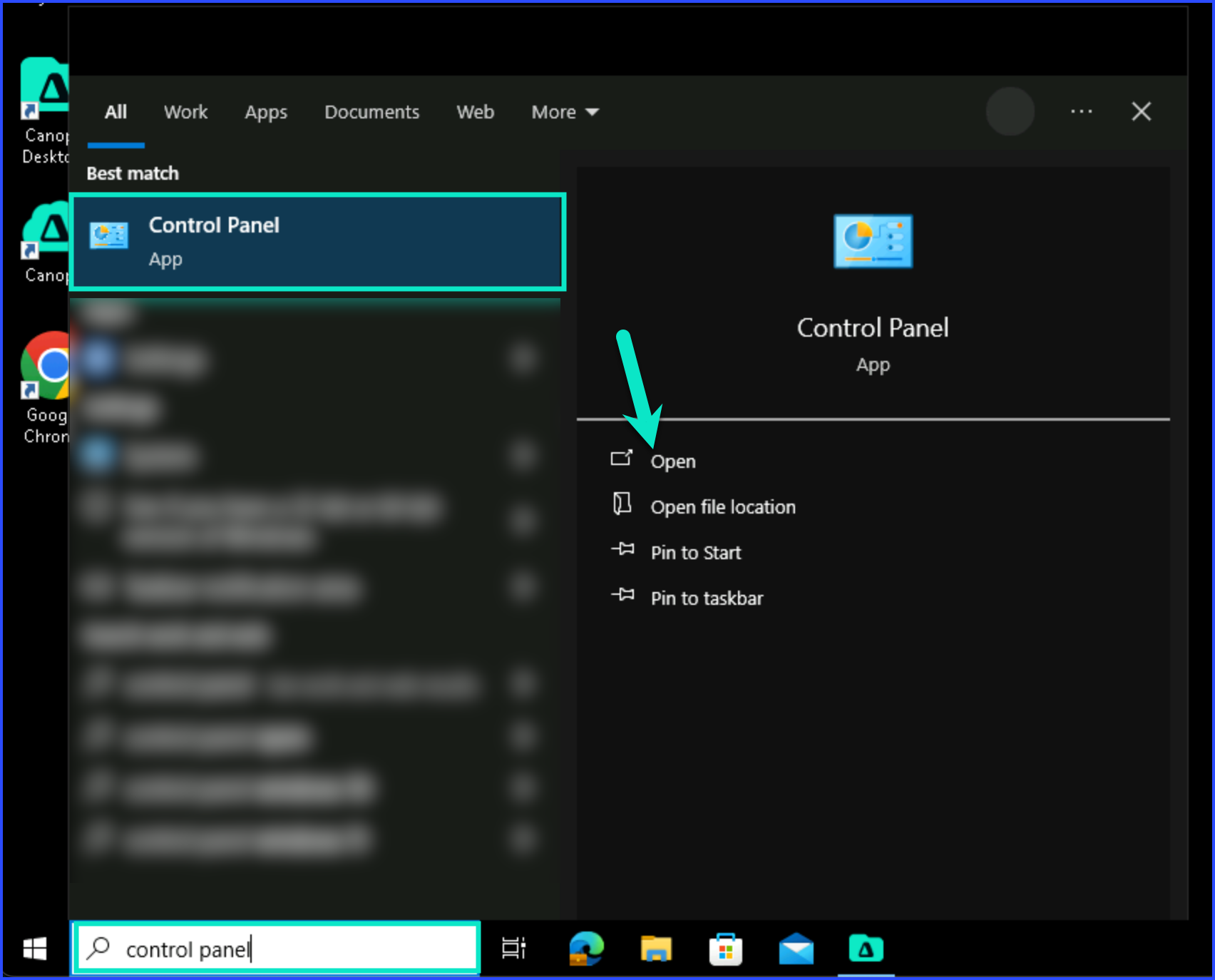
Task: Open the three-dot options menu
Action: (1082, 111)
